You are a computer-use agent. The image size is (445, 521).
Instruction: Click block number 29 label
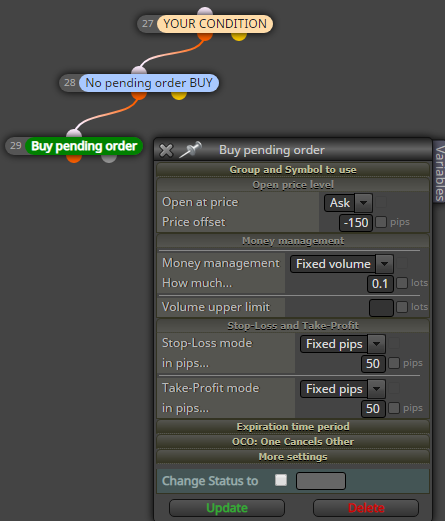[16, 146]
